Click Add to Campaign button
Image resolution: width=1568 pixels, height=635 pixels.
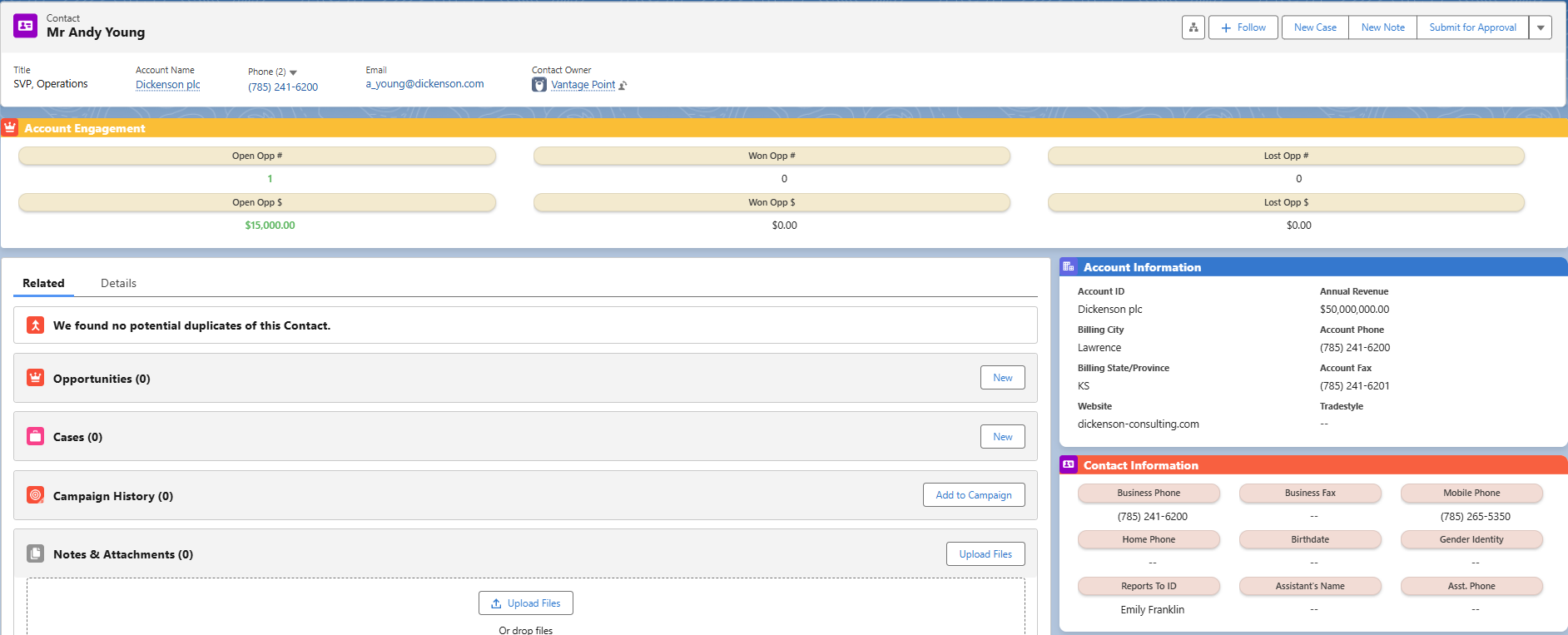(973, 494)
